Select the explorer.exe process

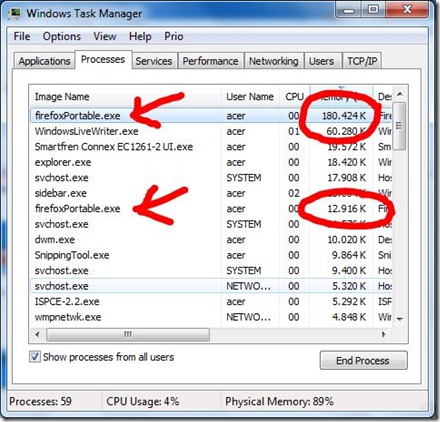(211, 162)
